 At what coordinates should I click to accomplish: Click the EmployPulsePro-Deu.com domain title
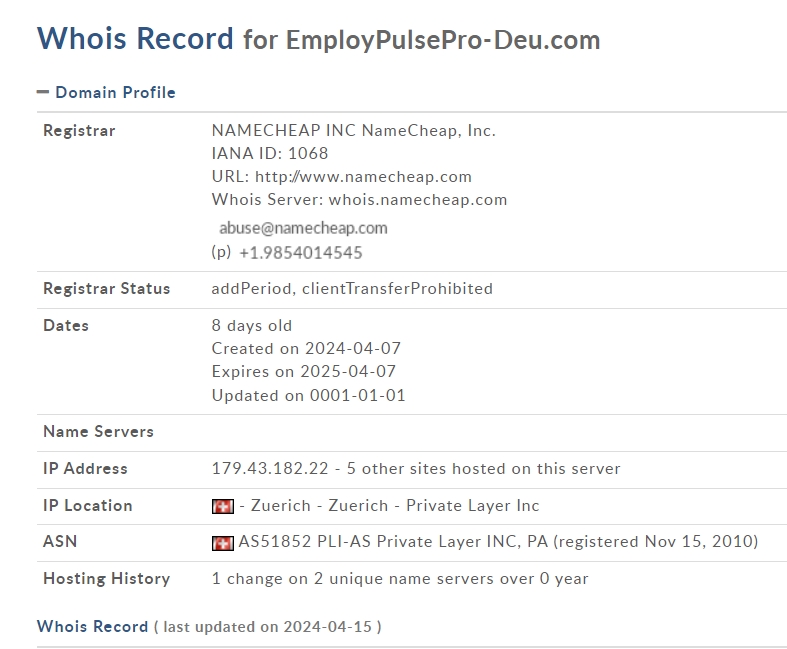tap(443, 40)
